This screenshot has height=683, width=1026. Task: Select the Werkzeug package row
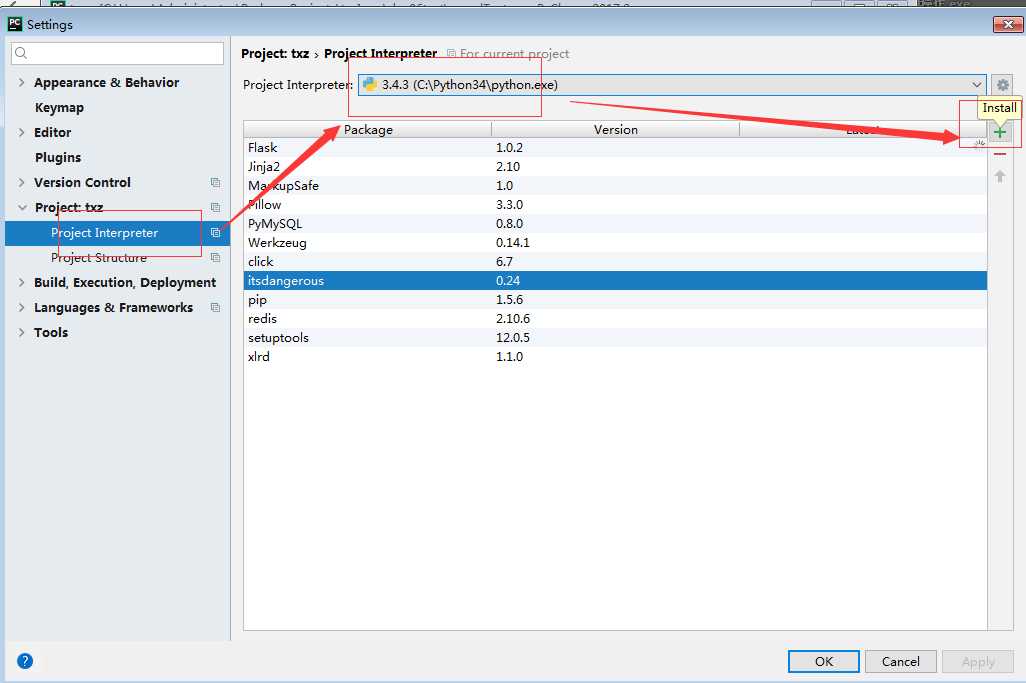[615, 243]
